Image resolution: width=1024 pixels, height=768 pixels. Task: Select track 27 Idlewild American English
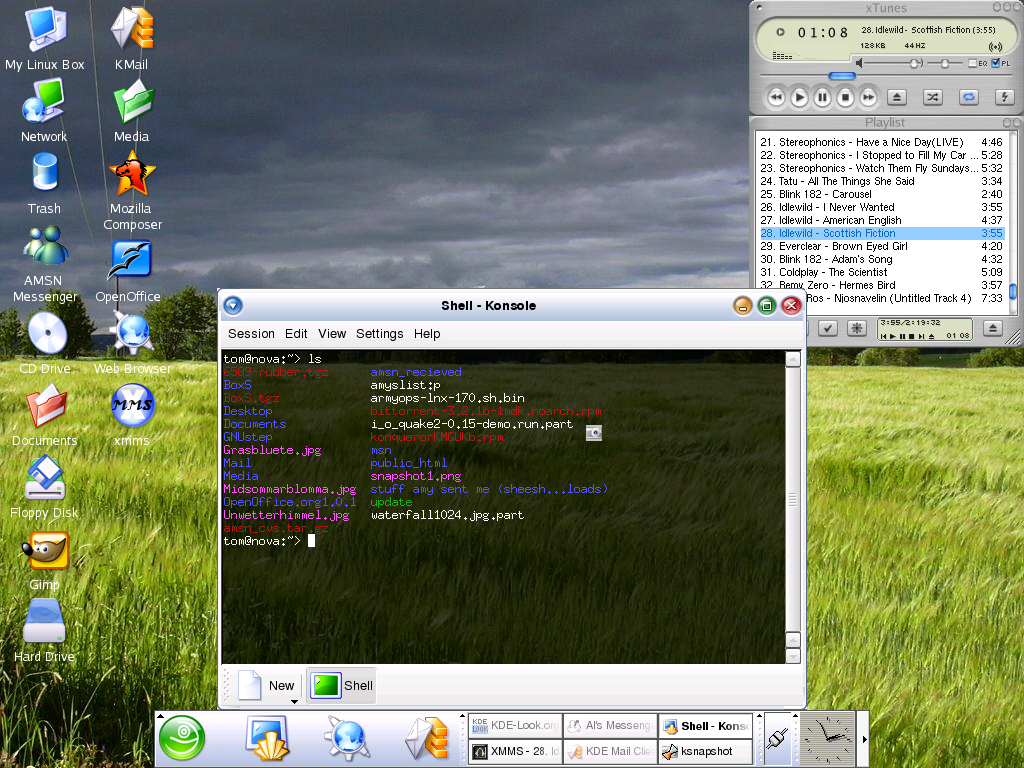pyautogui.click(x=881, y=220)
